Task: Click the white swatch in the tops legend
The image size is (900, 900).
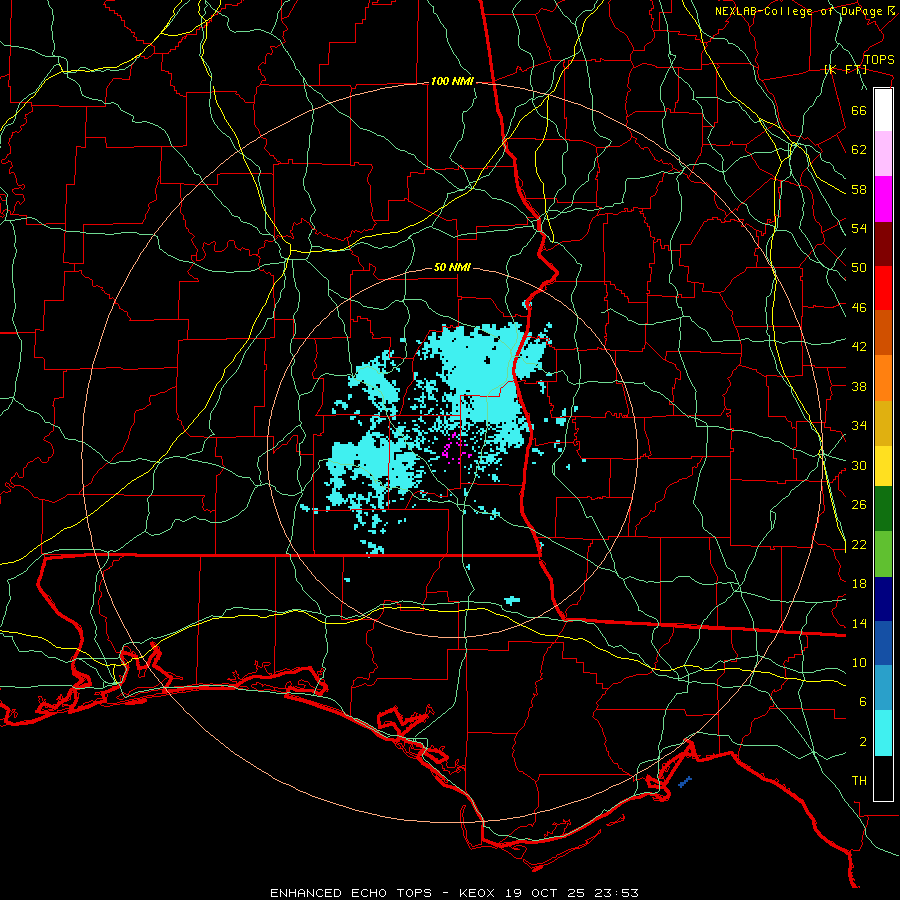Action: [x=883, y=110]
